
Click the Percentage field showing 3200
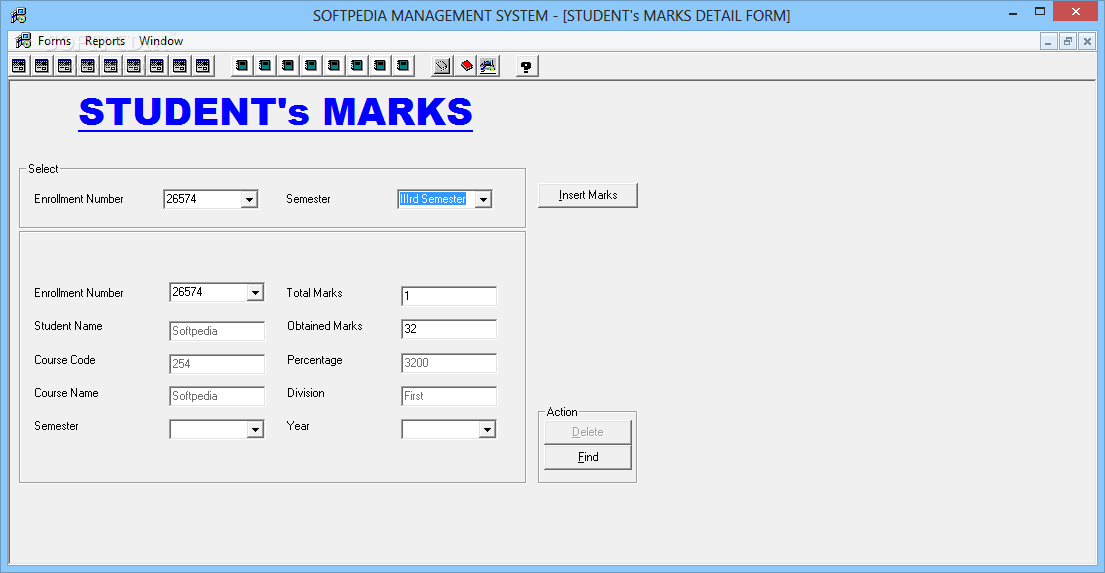449,363
